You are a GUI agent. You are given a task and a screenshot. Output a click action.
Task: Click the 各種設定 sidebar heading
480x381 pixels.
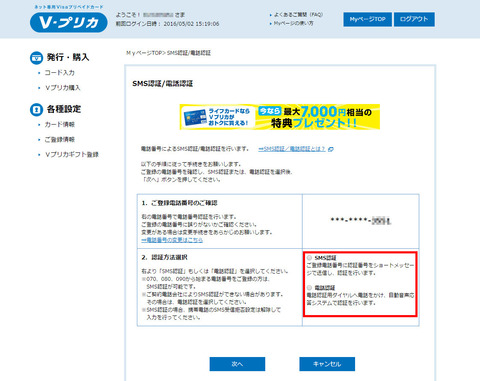64,109
